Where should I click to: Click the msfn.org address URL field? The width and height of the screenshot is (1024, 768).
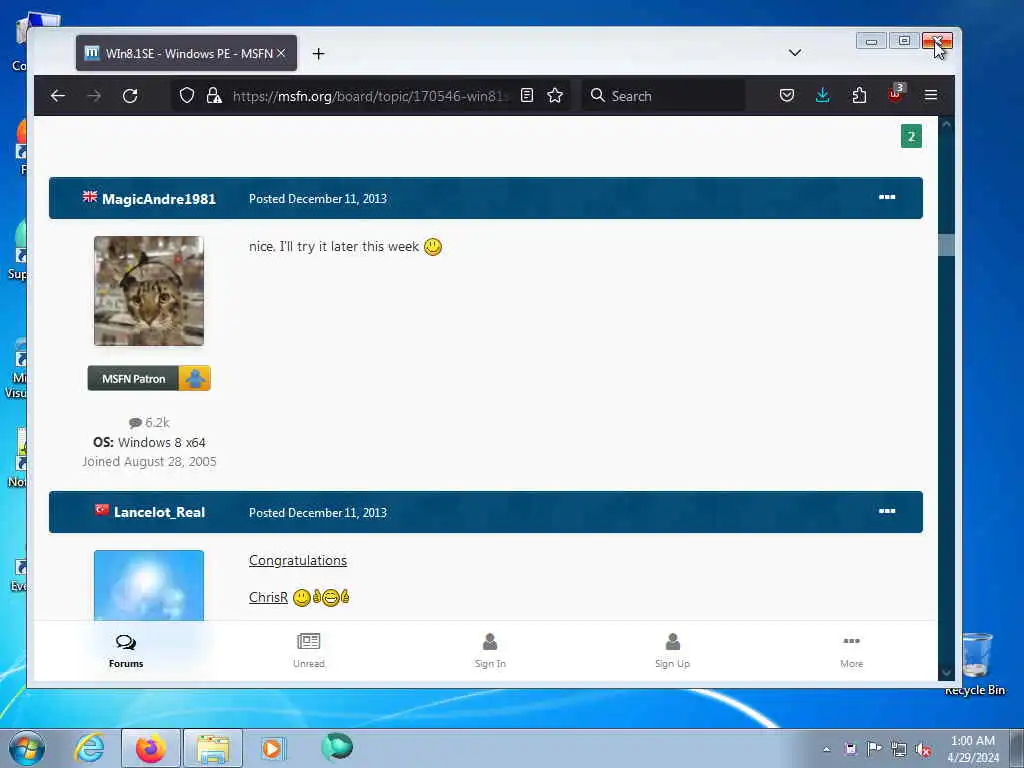[369, 96]
